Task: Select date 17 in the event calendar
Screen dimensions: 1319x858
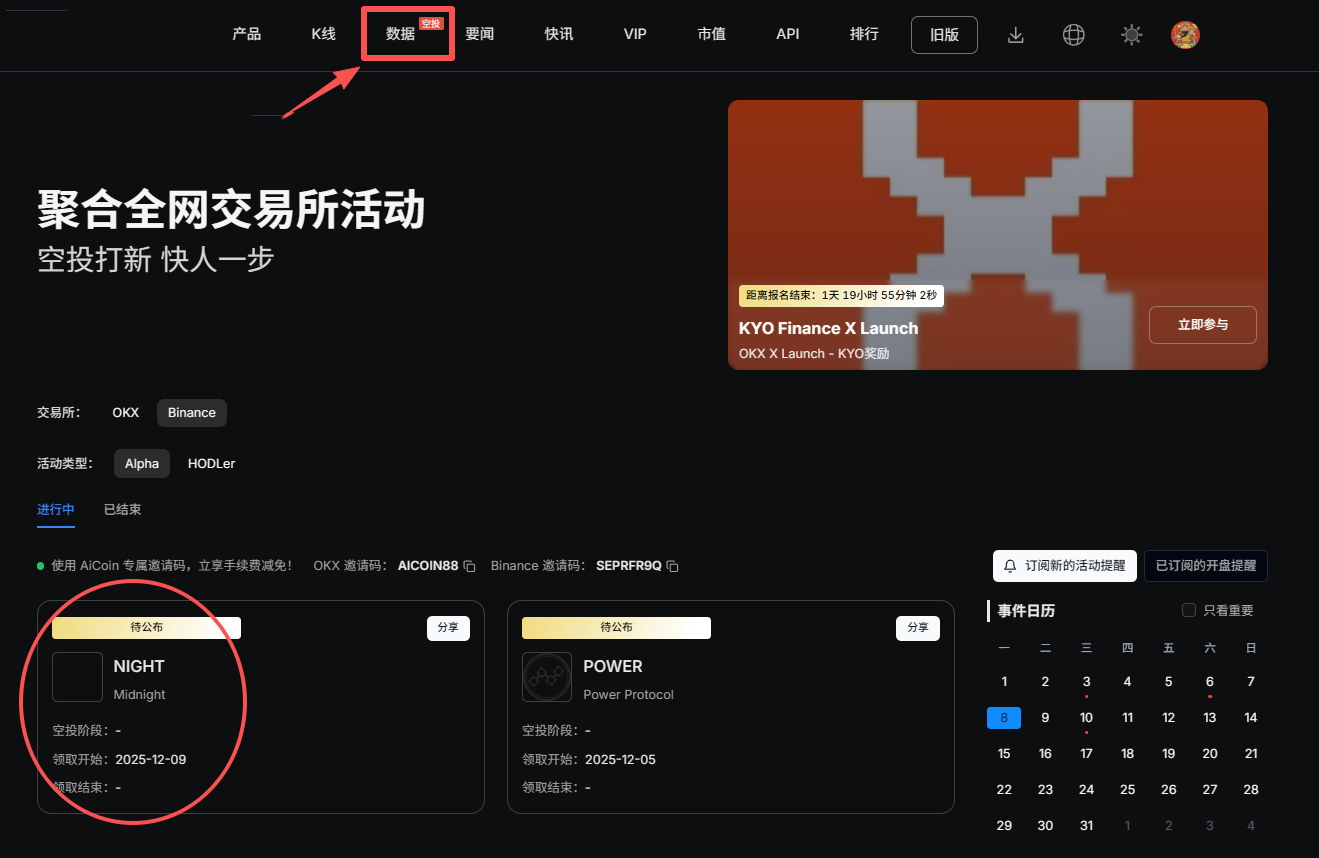Action: pos(1086,754)
